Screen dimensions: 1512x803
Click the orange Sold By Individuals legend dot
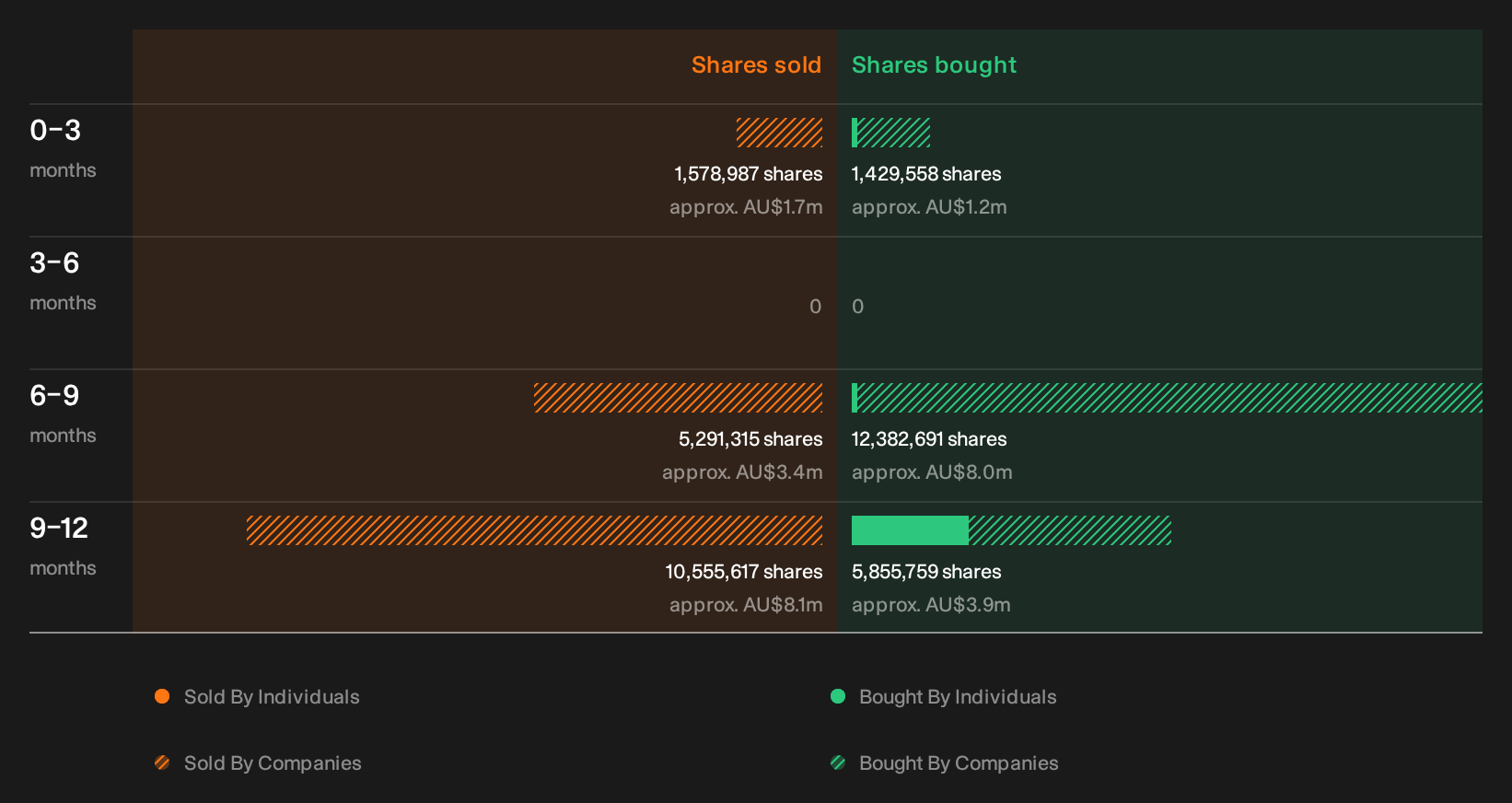162,696
